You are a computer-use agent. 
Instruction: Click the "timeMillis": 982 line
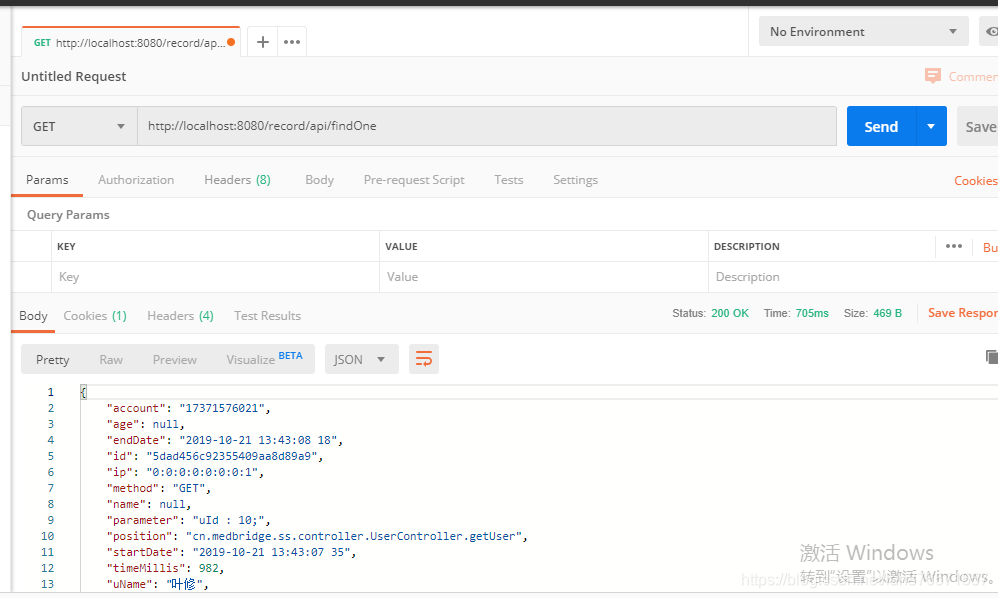tap(165, 568)
